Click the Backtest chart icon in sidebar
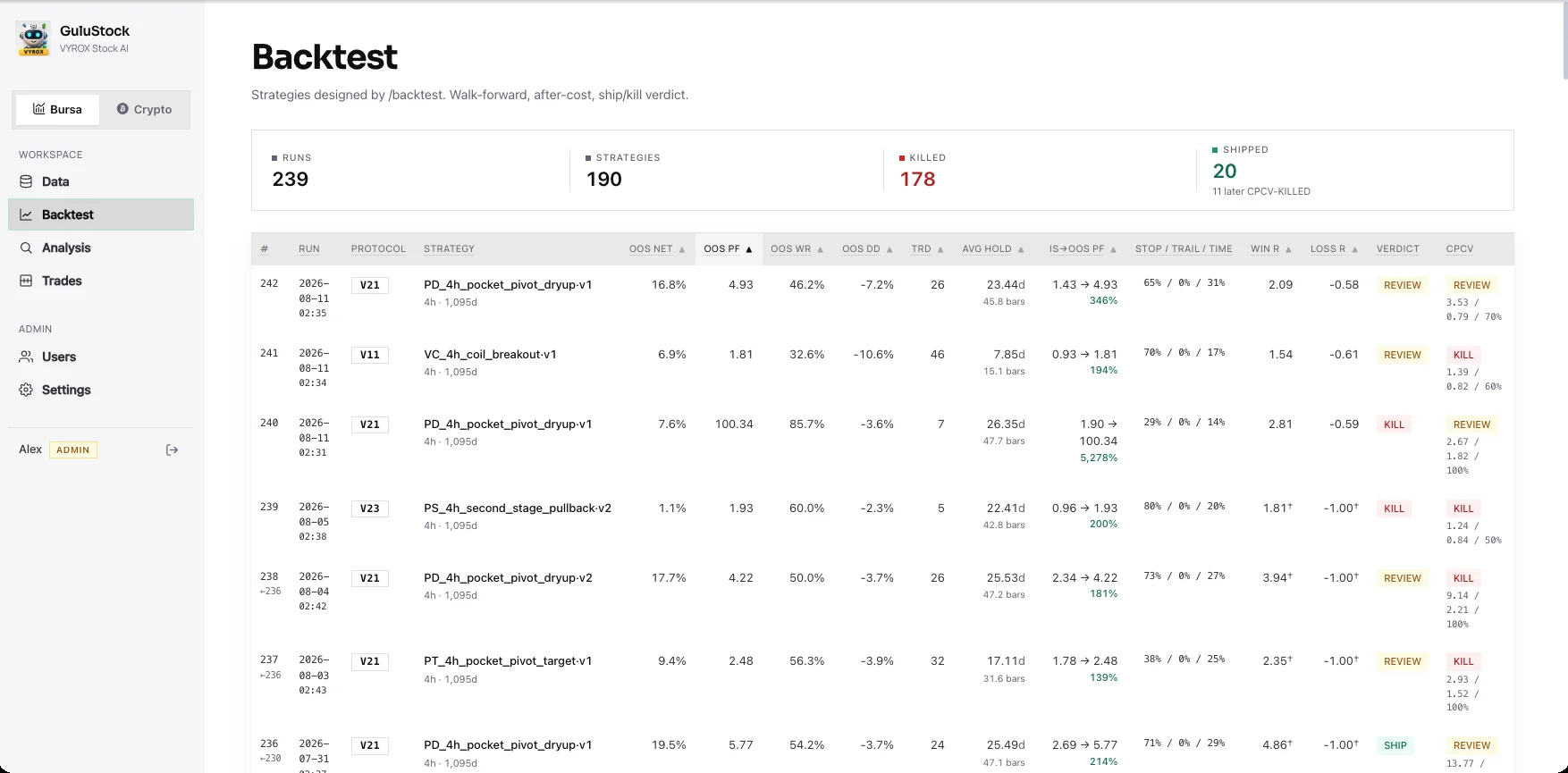This screenshot has width=1568, height=773. pyautogui.click(x=27, y=214)
